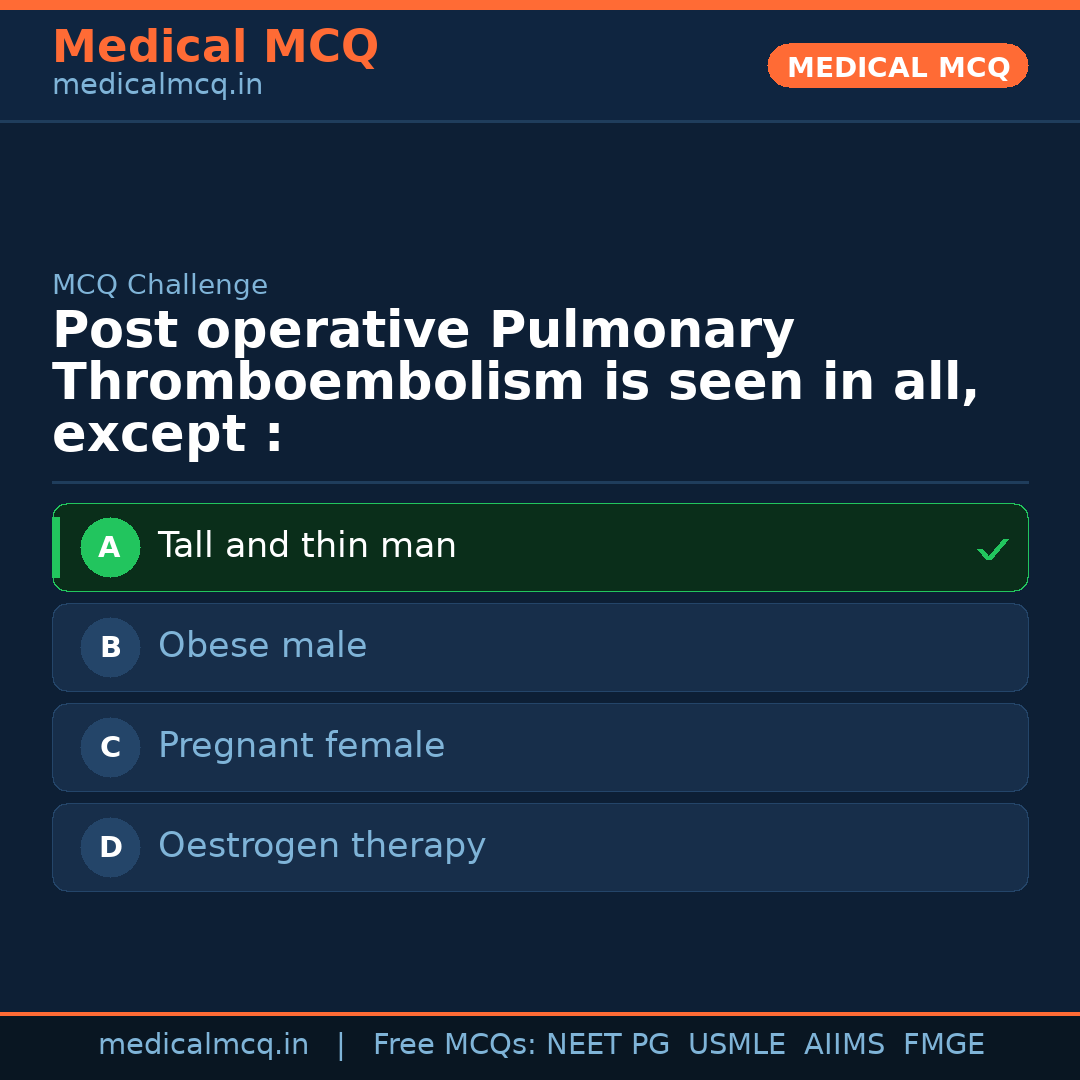Select the "Tall and thin man" answer text
1080x1080 pixels.
click(x=307, y=546)
